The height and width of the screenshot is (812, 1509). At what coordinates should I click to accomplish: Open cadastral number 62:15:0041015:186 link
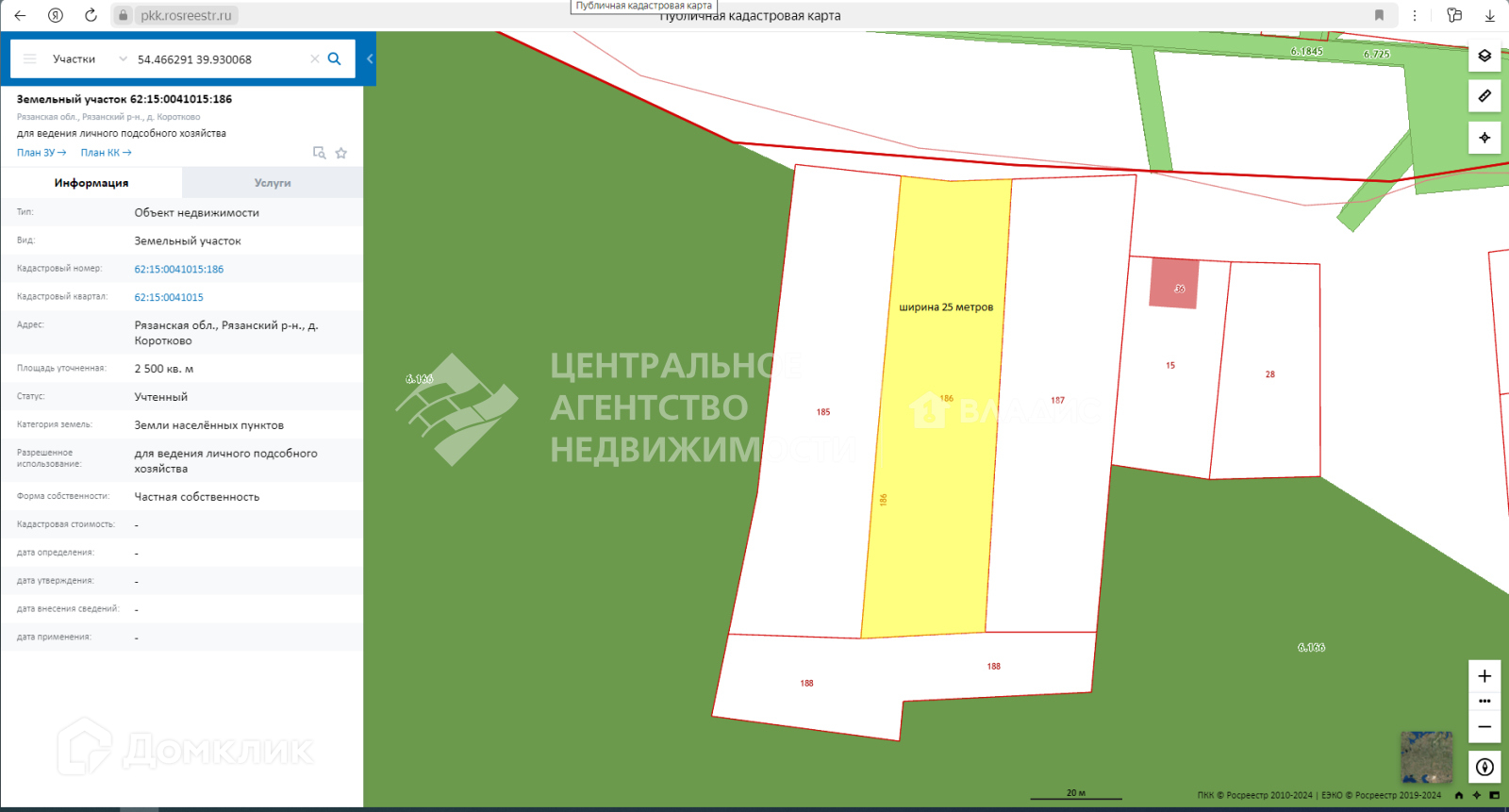pos(179,269)
